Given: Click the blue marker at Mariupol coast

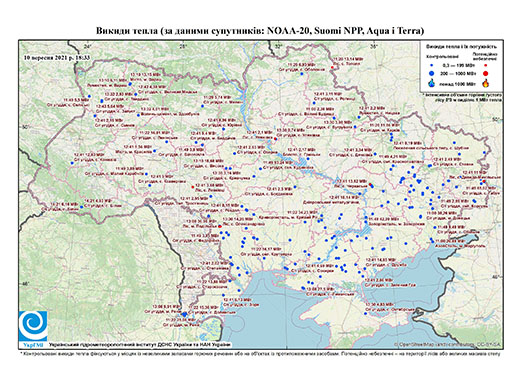Looking at the screenshot, I should (x=432, y=241).
